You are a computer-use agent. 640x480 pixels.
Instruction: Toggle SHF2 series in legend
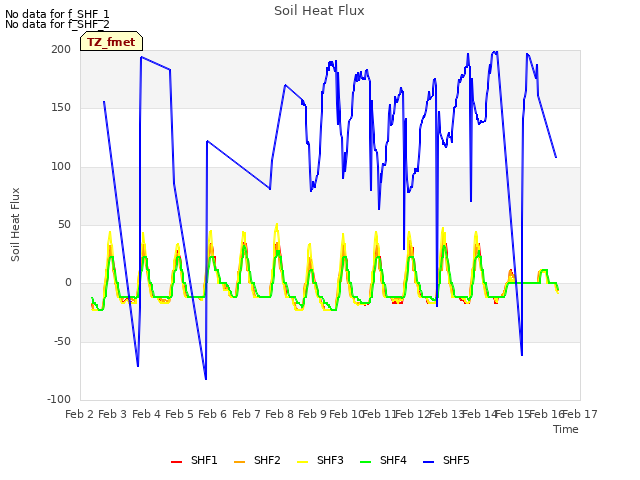pos(257,460)
